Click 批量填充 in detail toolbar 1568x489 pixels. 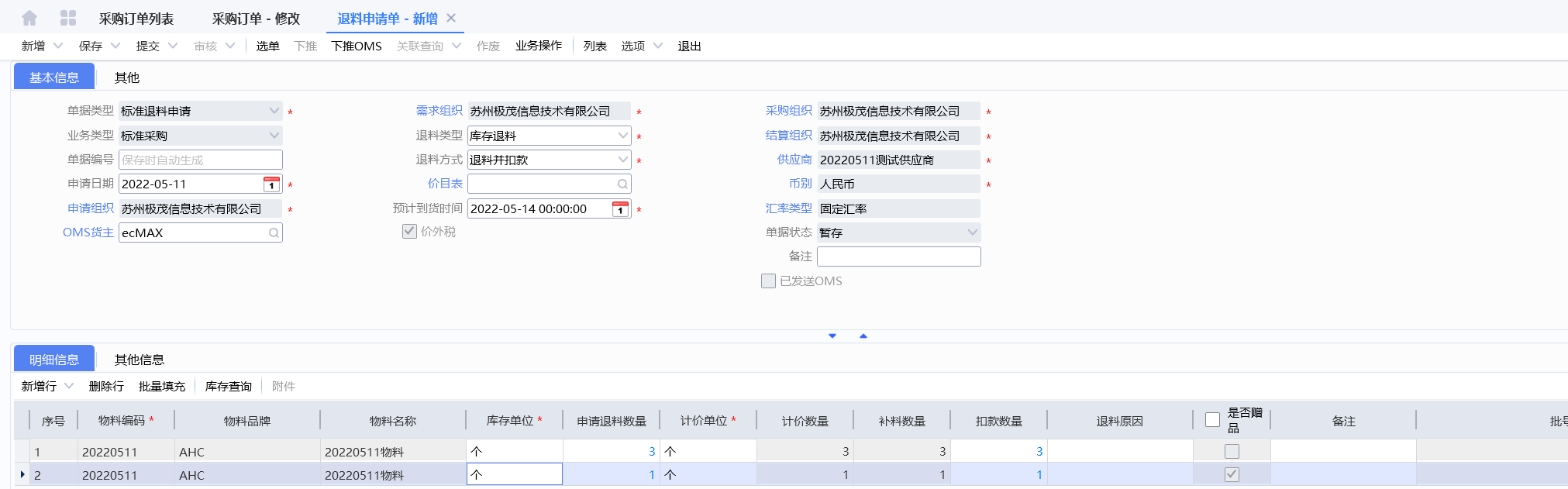(x=162, y=387)
